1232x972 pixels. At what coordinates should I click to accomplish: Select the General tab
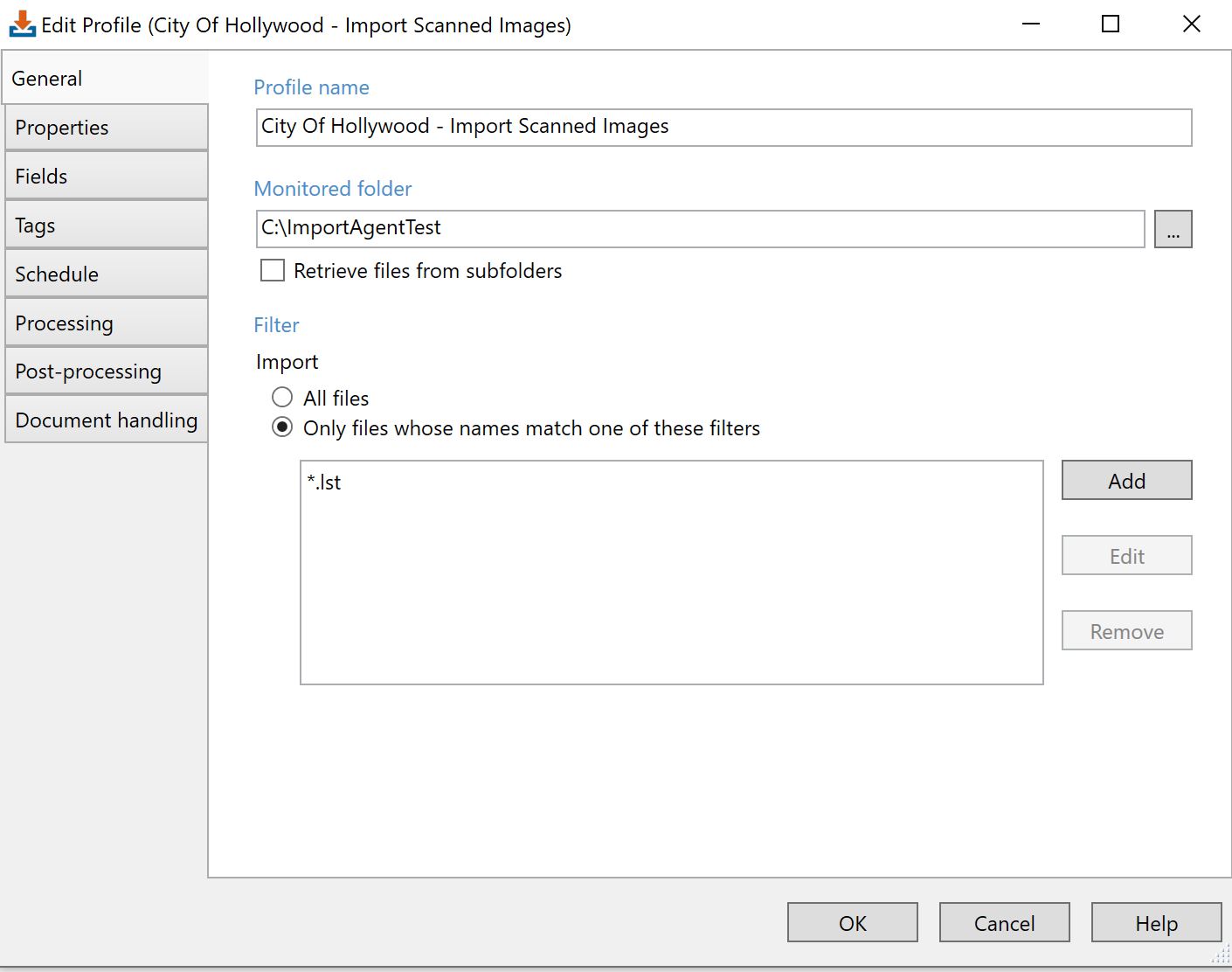[106, 79]
